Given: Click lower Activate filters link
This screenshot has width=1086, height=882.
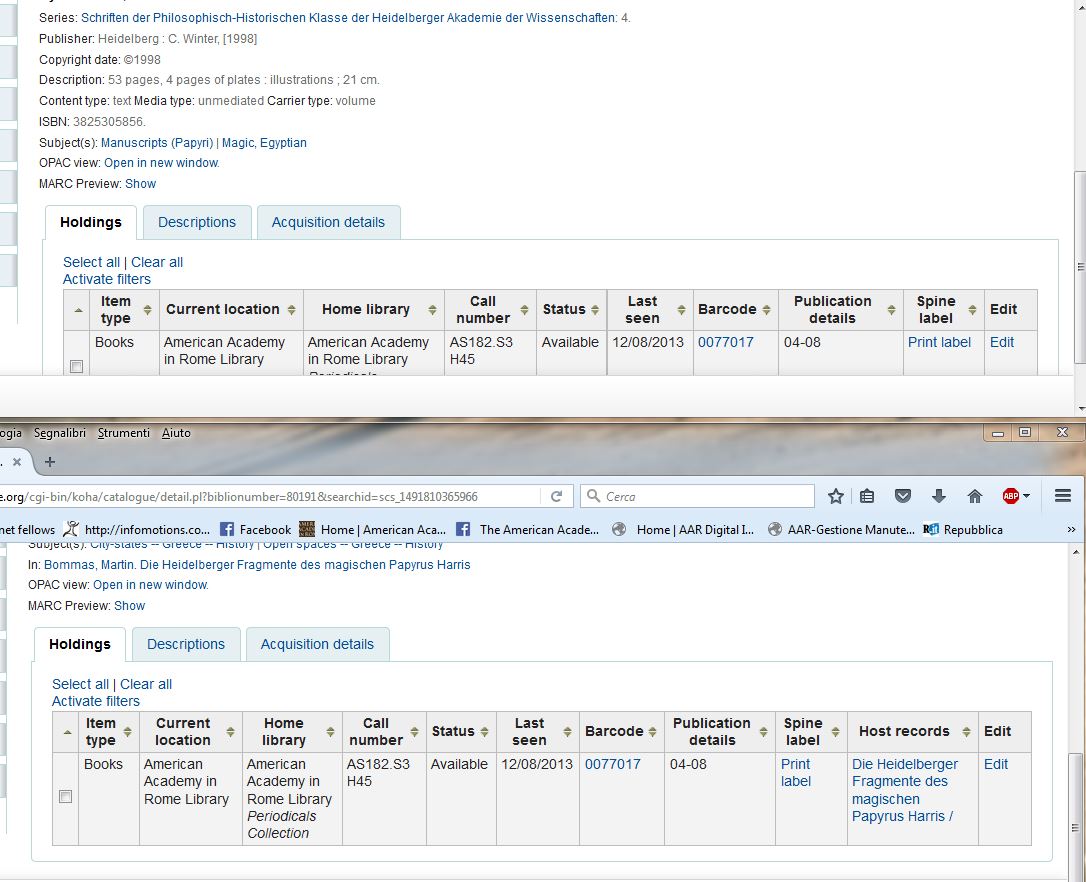Looking at the screenshot, I should click(96, 701).
